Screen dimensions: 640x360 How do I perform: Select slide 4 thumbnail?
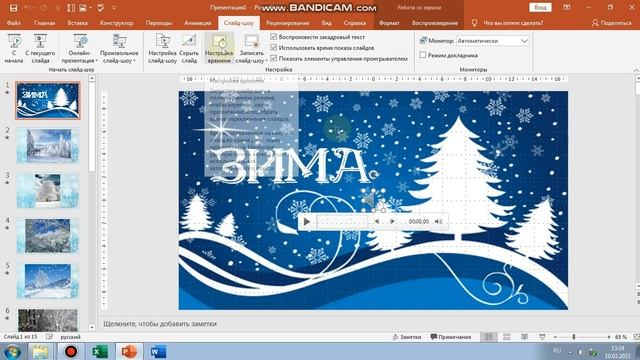[48, 236]
